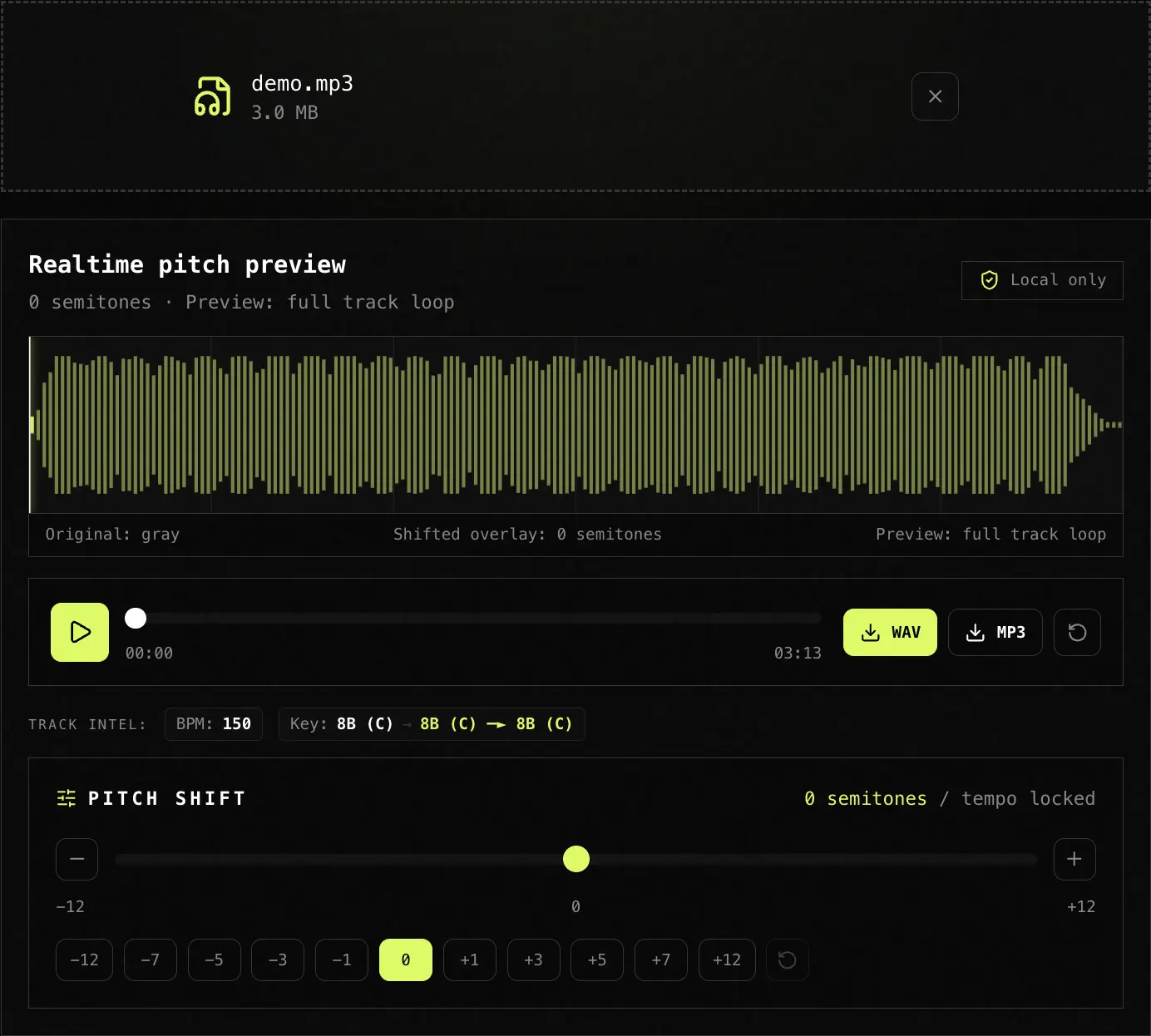Click the 'demo.mp3' file name
This screenshot has width=1151, height=1036.
302,84
